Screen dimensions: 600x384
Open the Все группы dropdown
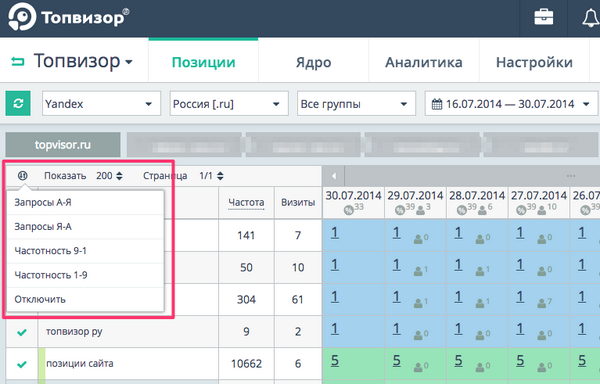[x=356, y=103]
